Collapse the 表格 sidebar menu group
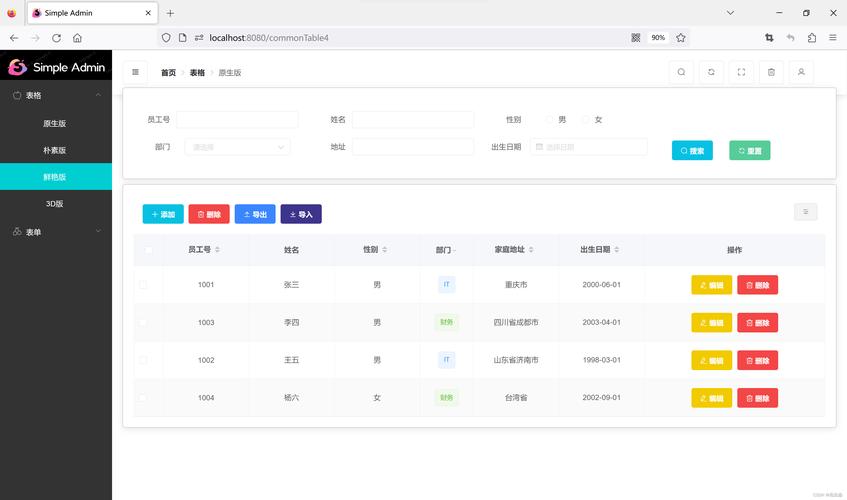This screenshot has width=847, height=500. pos(56,95)
